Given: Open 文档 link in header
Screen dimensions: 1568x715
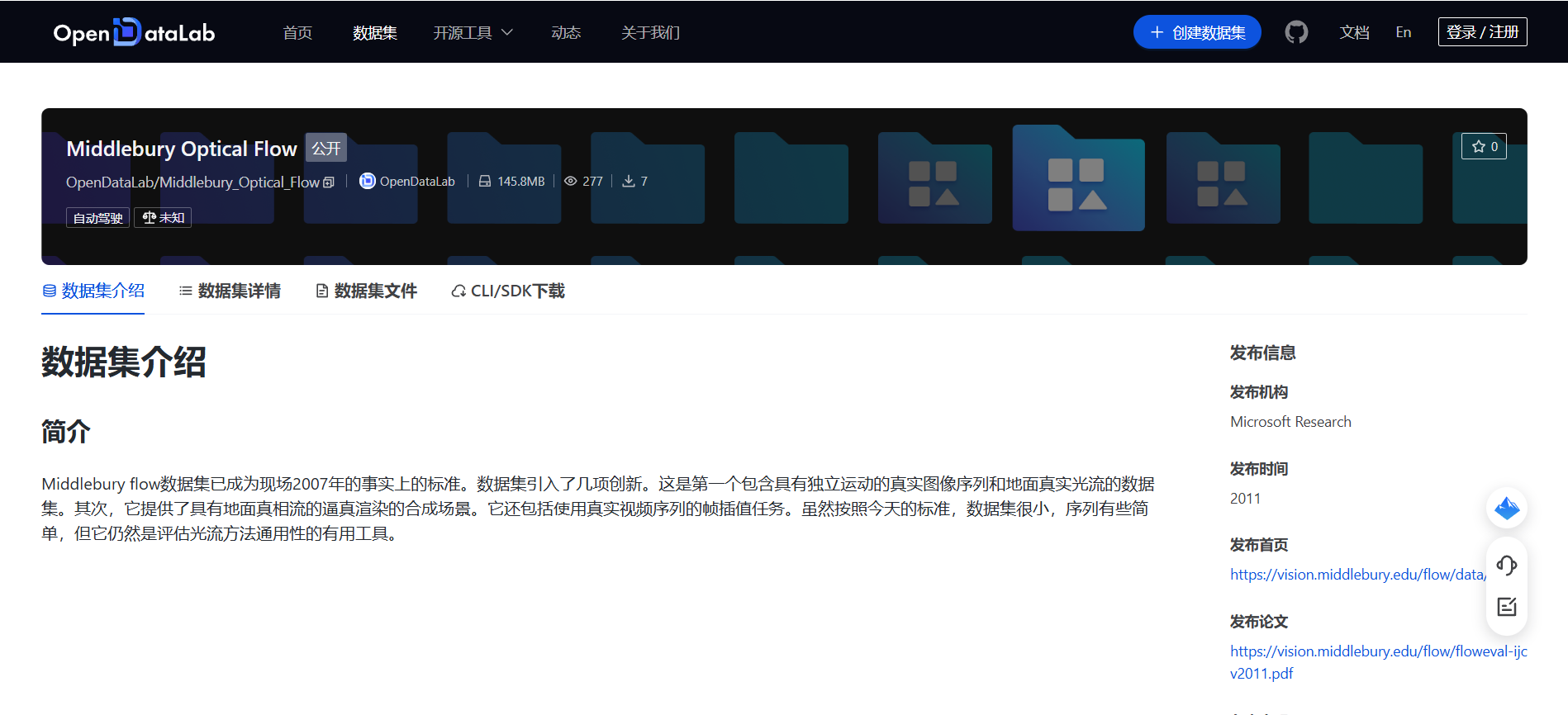Looking at the screenshot, I should click(x=1355, y=32).
